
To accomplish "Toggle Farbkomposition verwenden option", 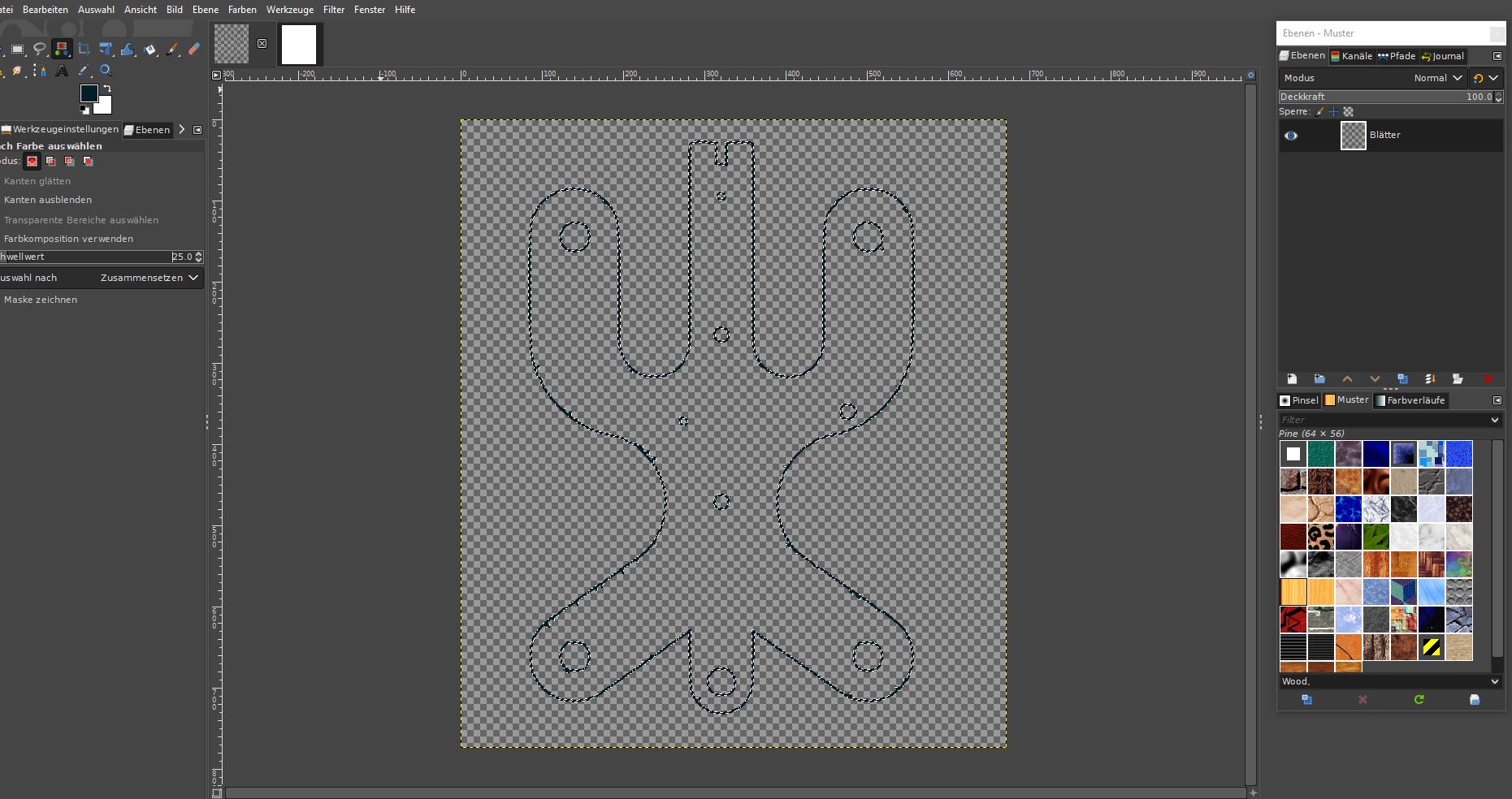I will click(x=68, y=239).
